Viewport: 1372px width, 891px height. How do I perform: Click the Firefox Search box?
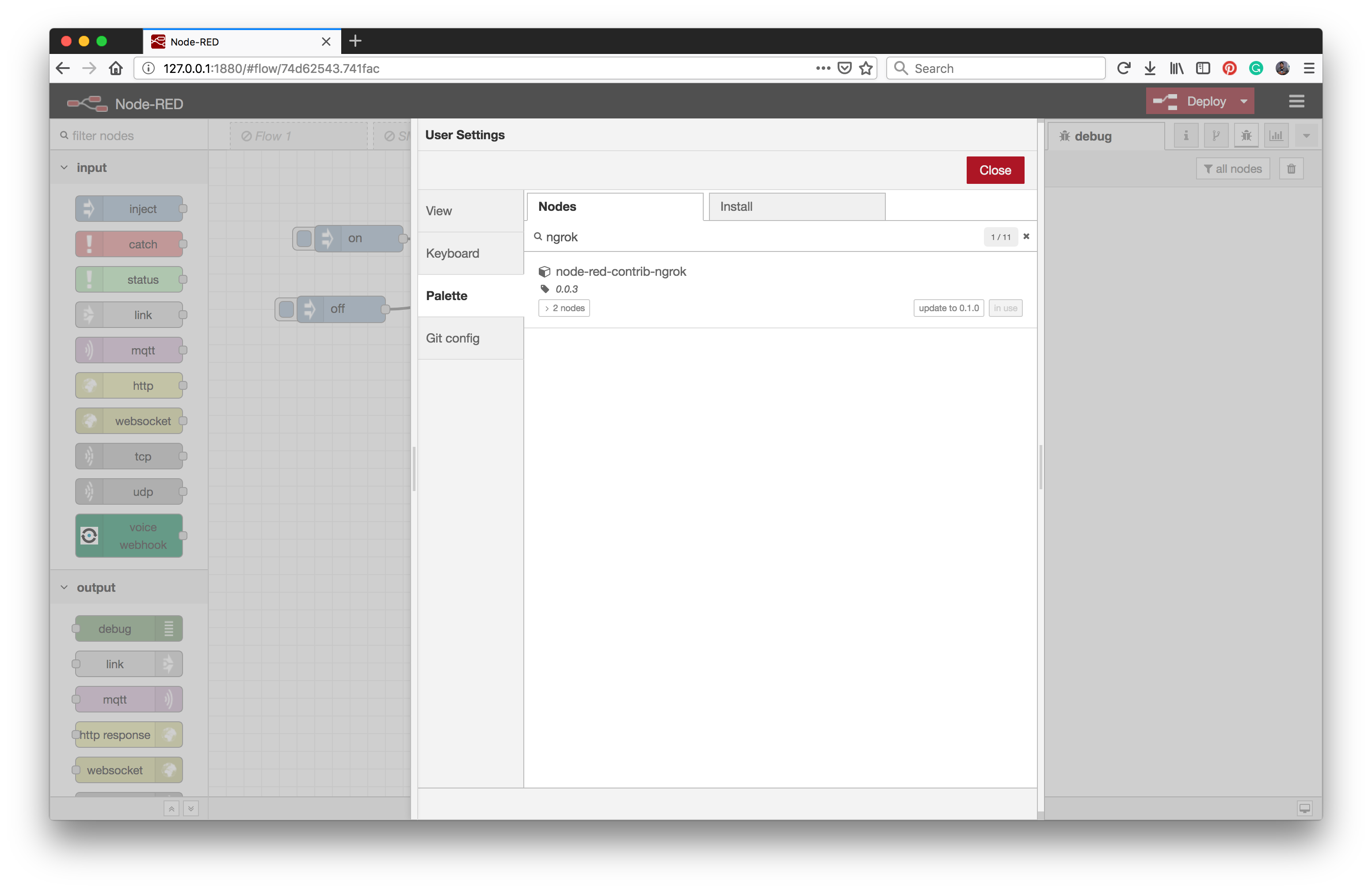[995, 69]
